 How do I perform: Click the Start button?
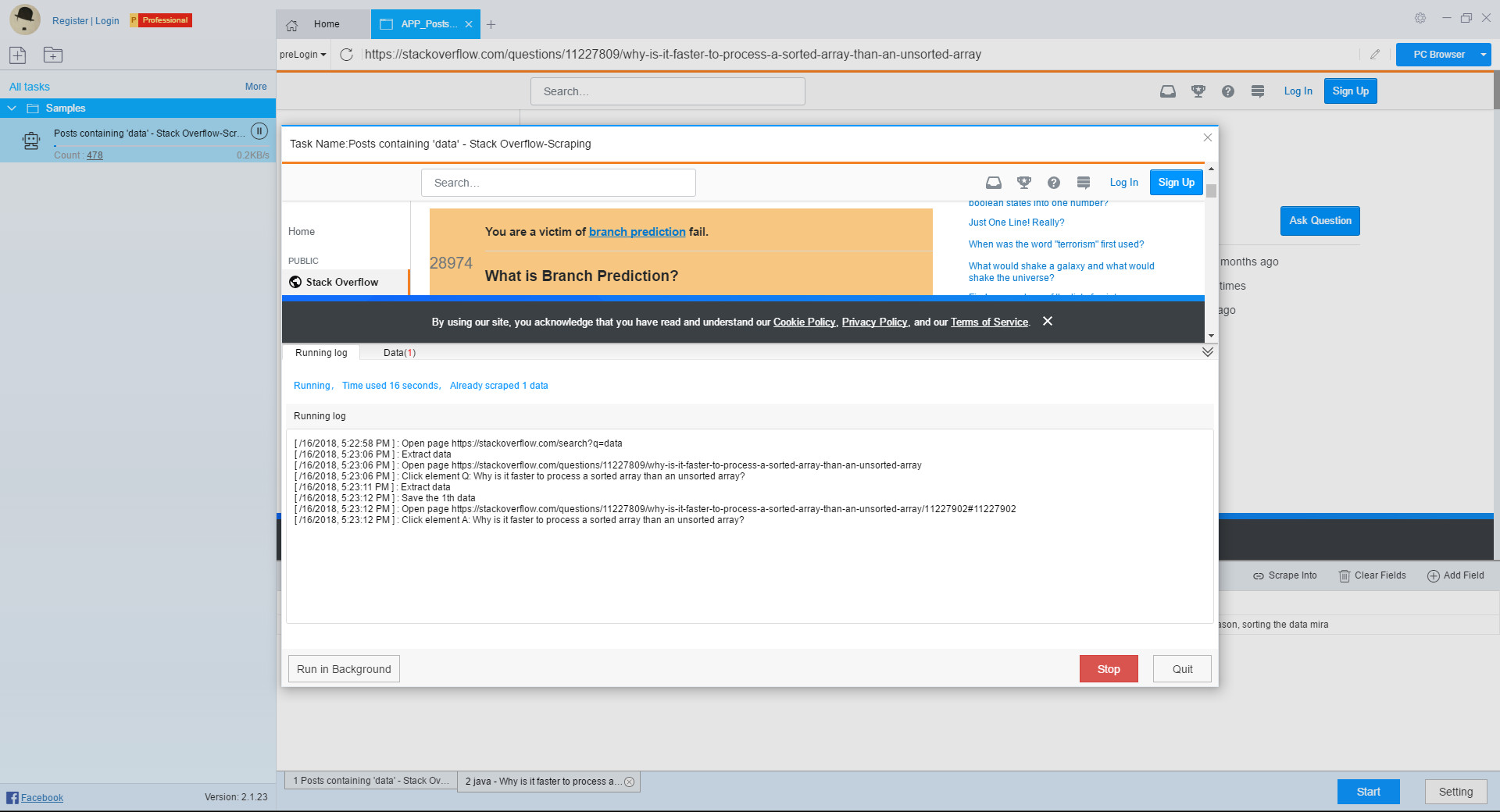[x=1368, y=792]
